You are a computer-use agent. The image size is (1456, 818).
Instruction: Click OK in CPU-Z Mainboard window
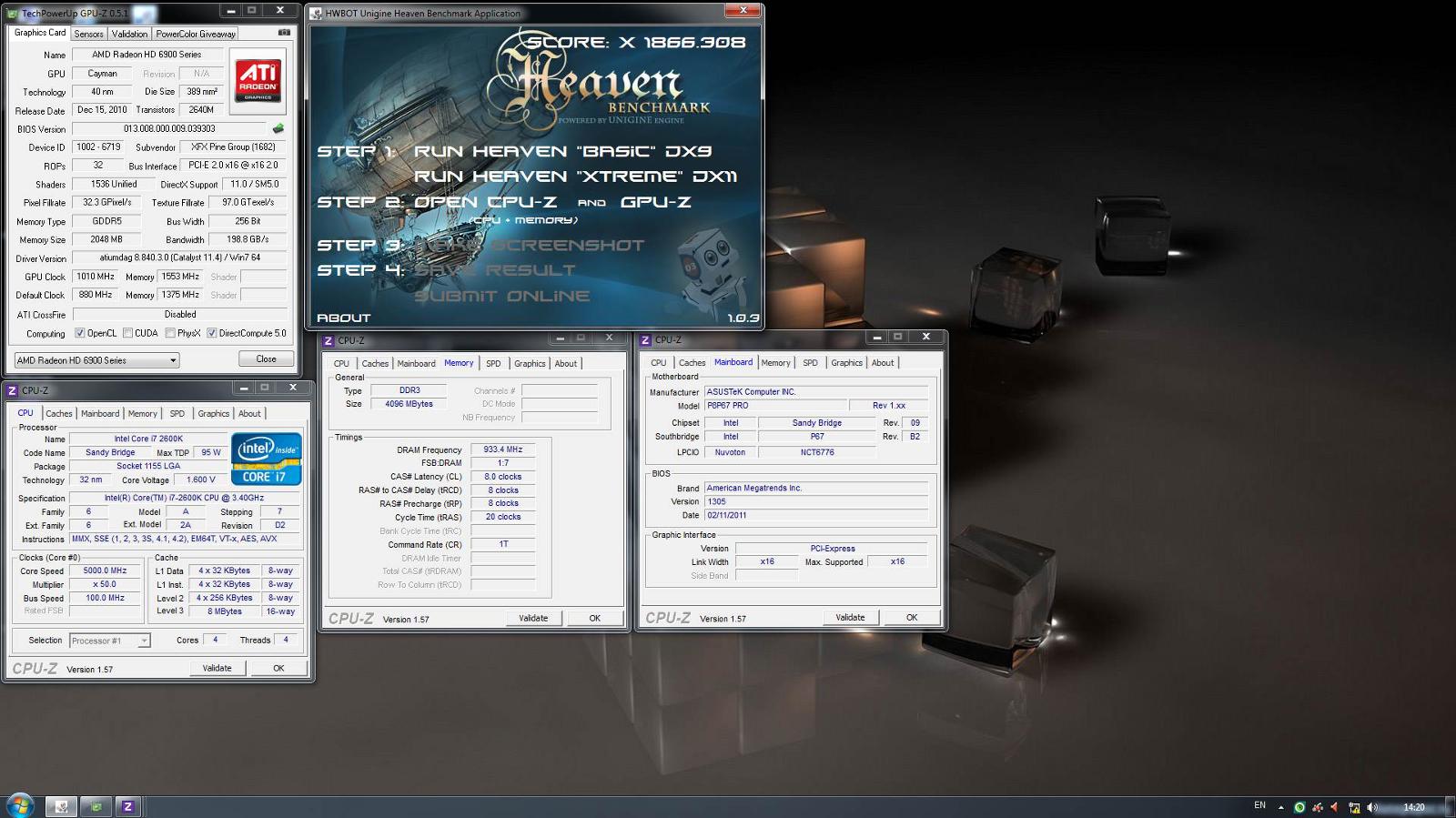(912, 617)
